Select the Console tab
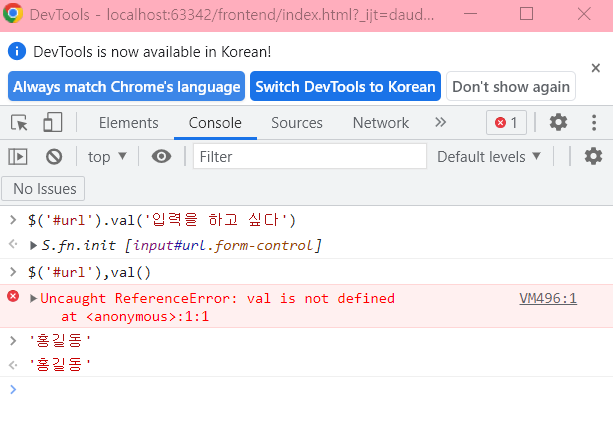613x425 pixels. point(215,123)
